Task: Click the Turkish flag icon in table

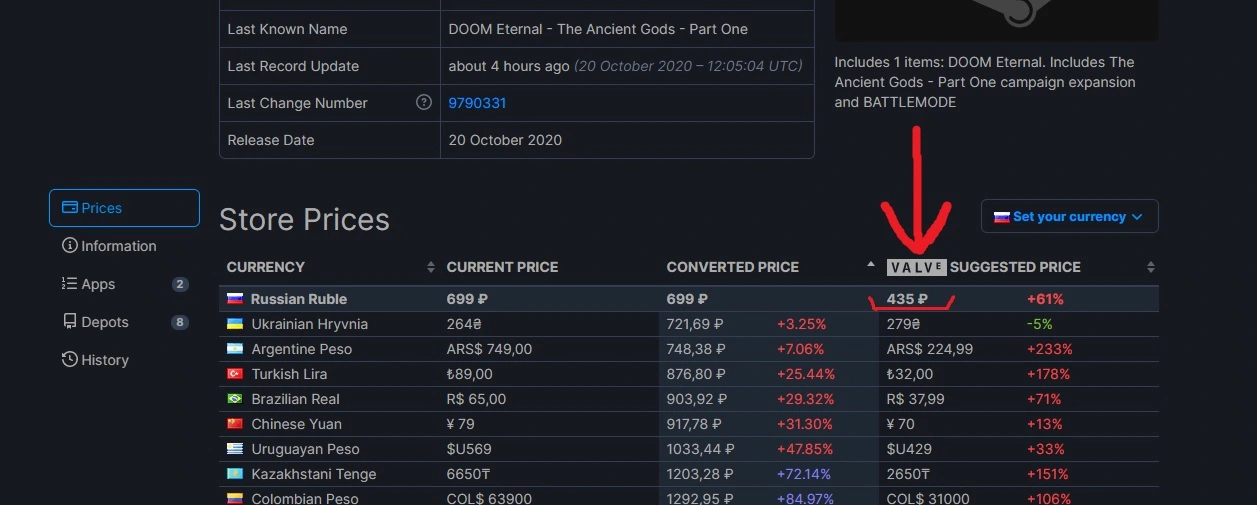Action: (x=235, y=374)
